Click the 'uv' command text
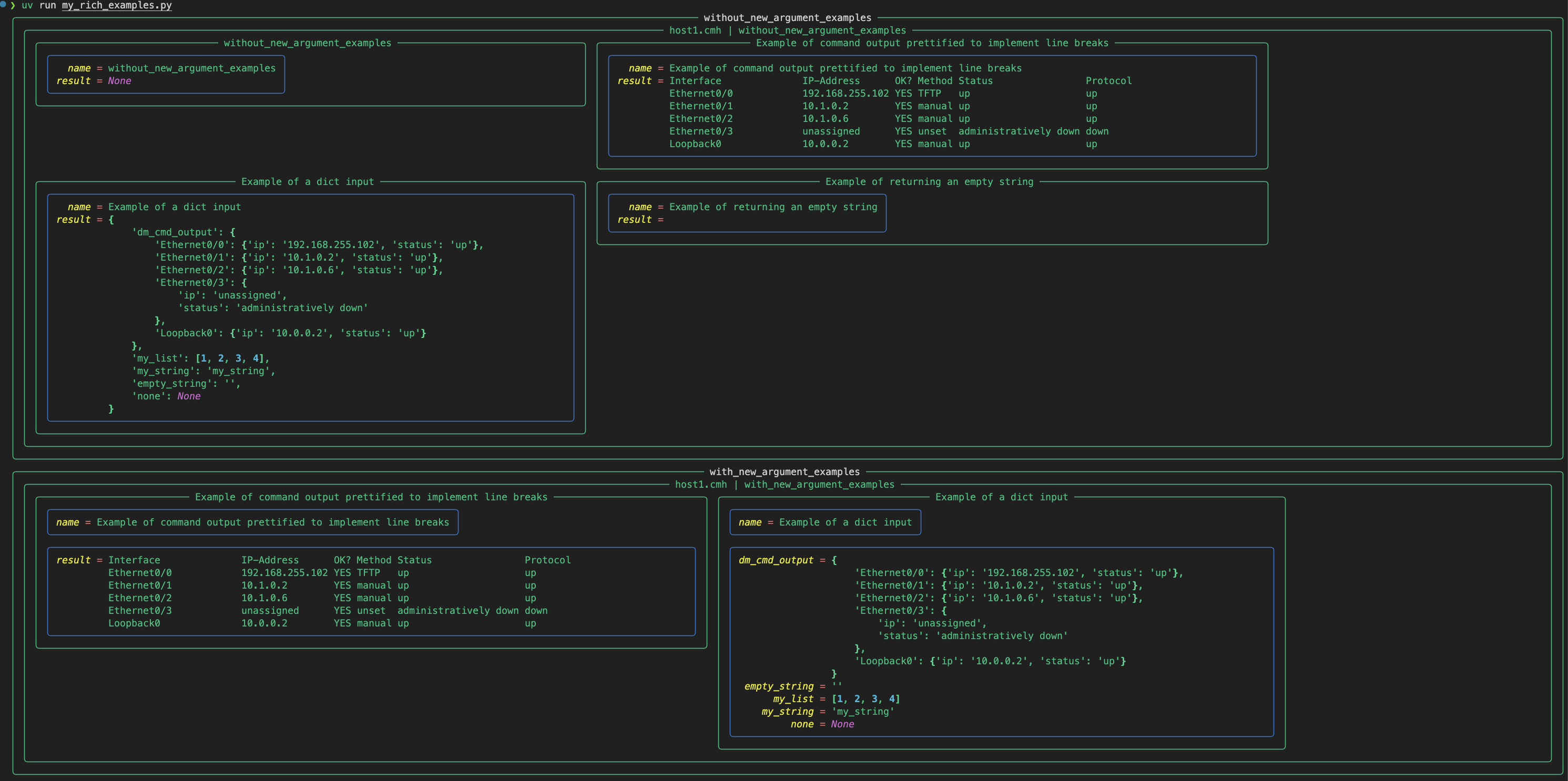Viewport: 1568px width, 781px height. (27, 5)
